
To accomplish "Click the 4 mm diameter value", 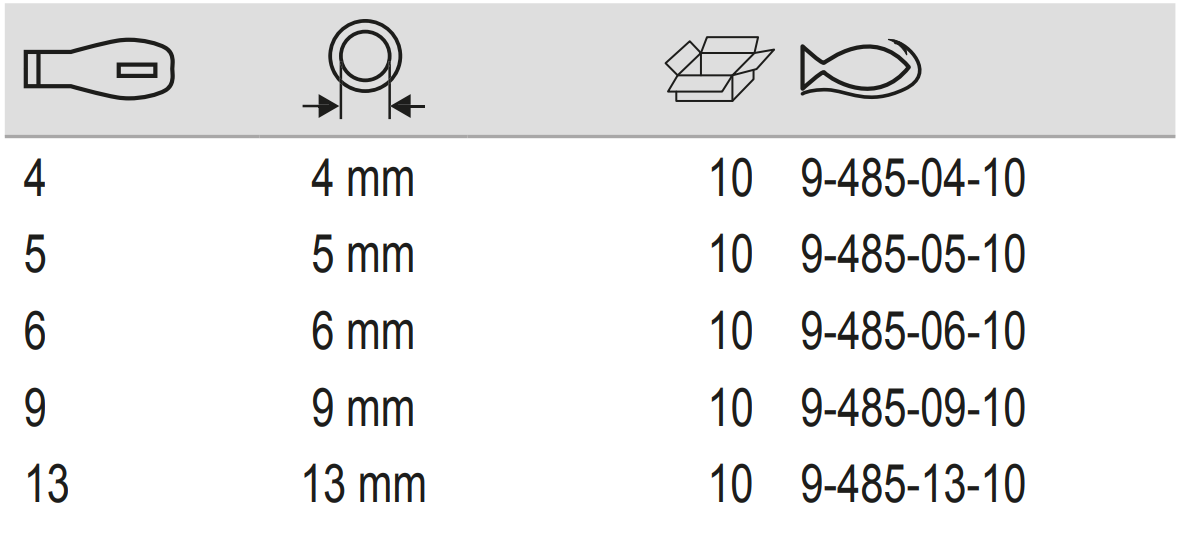I will pyautogui.click(x=362, y=181).
